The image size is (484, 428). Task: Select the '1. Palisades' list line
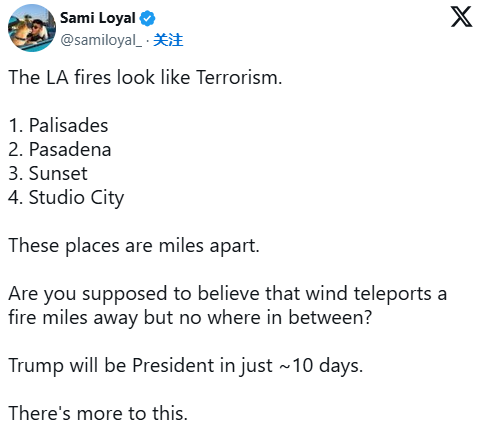coord(58,125)
